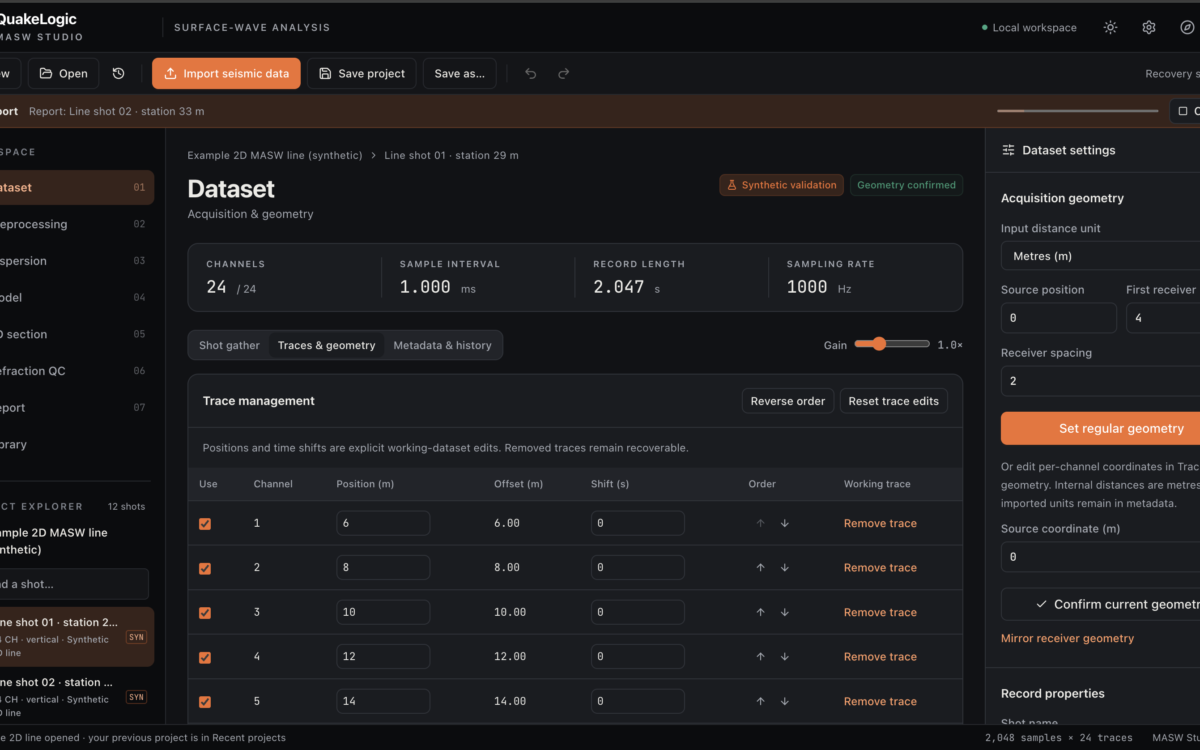
Task: Move channel 2 up with the arrow
Action: (x=760, y=567)
